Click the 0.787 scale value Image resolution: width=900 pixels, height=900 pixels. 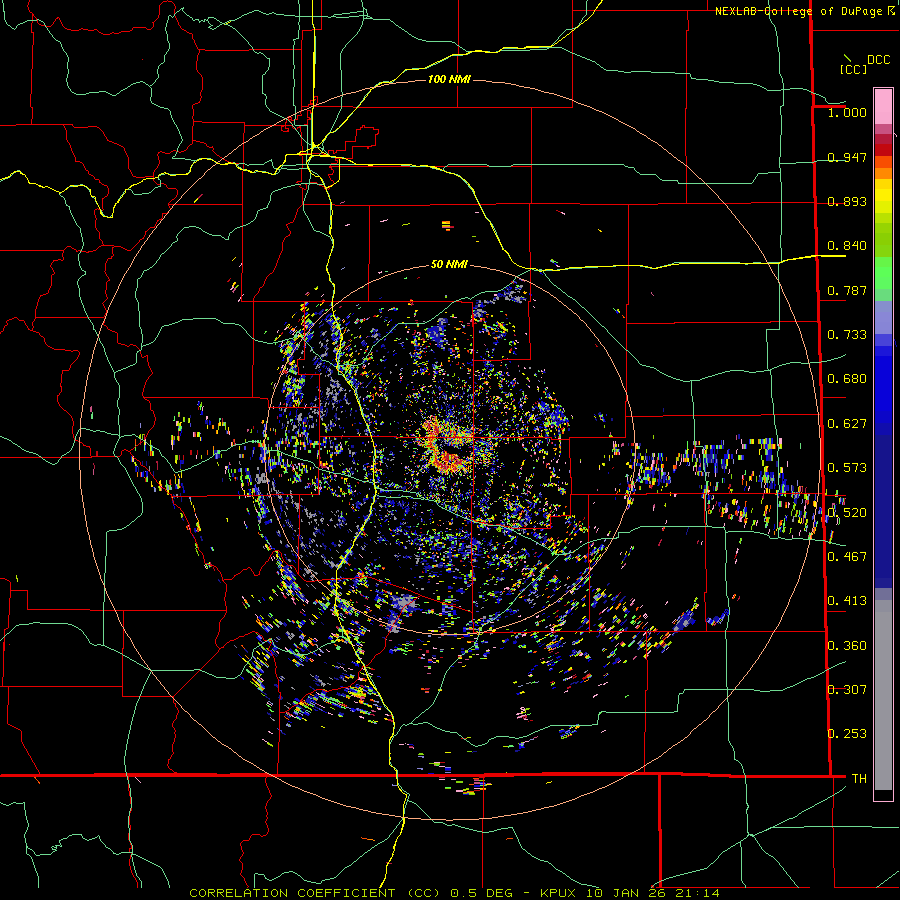click(847, 290)
